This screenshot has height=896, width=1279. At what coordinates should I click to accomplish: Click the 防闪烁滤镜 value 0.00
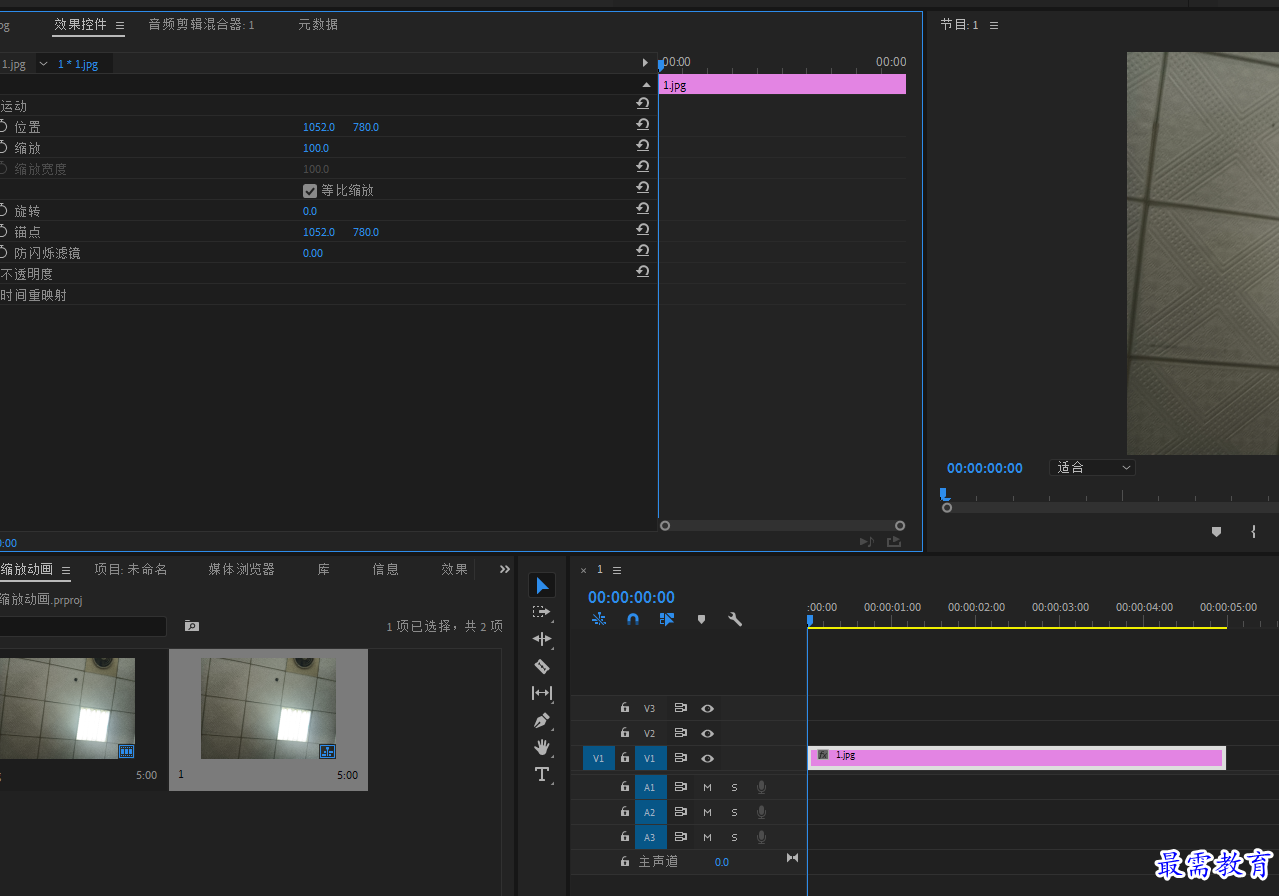(x=313, y=253)
